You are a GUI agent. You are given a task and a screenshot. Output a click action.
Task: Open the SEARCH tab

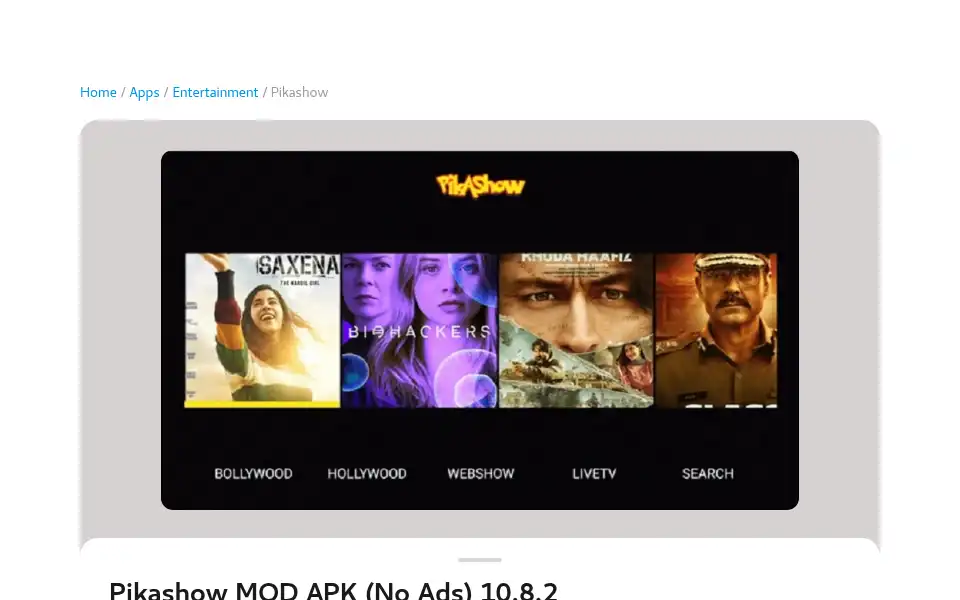coord(708,474)
